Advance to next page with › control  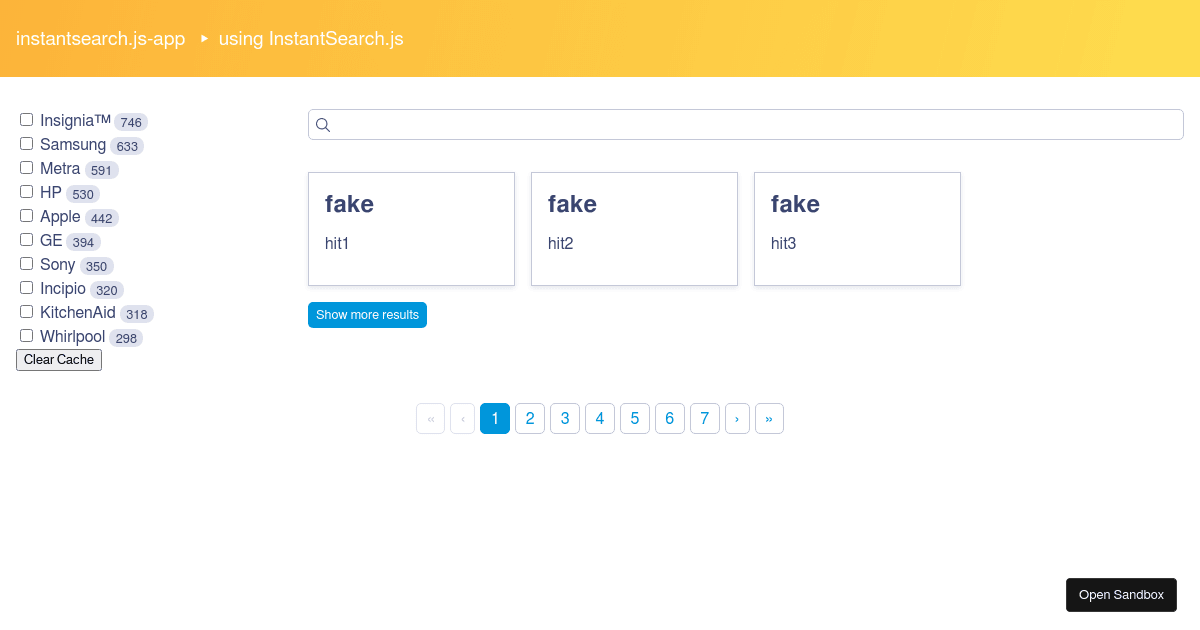(x=738, y=418)
